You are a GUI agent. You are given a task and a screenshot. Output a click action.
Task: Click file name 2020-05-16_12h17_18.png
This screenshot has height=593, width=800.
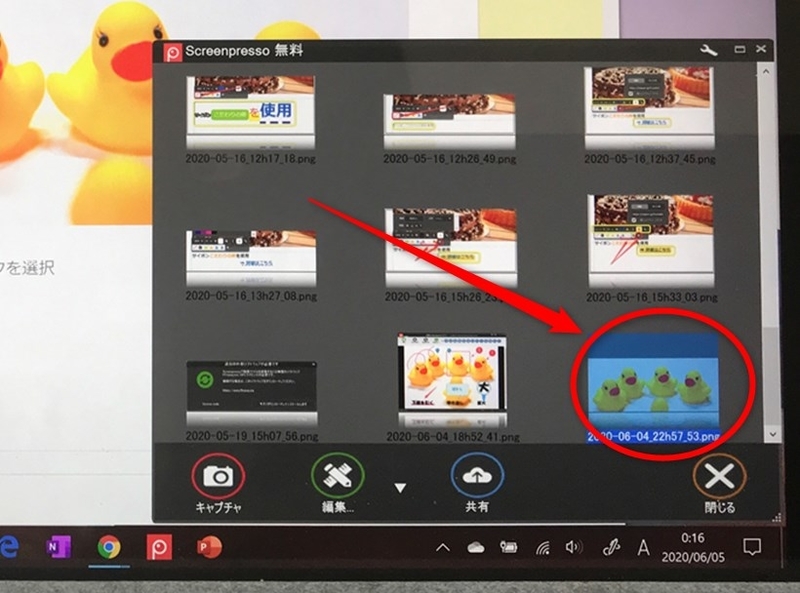pos(251,159)
